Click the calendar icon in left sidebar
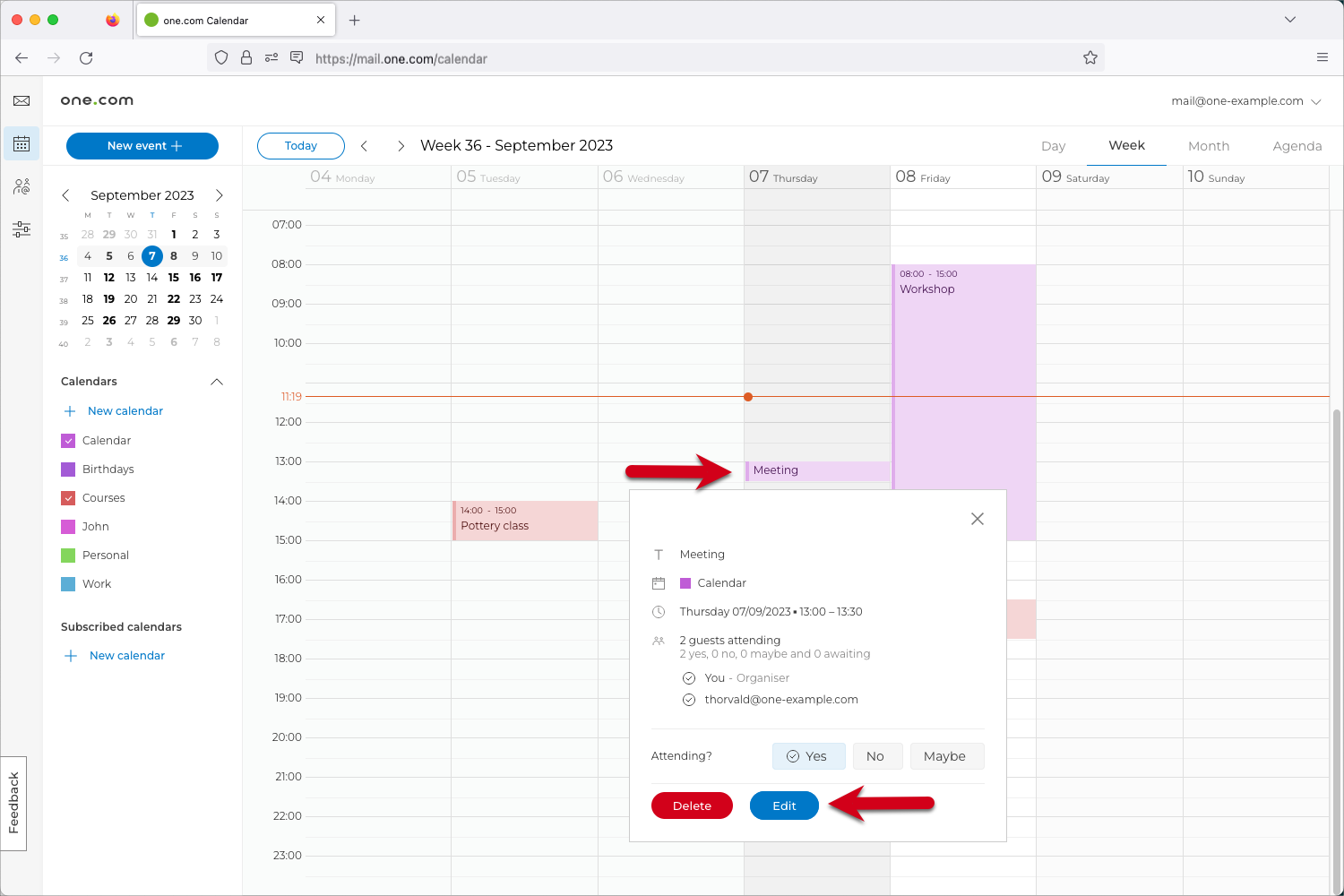This screenshot has width=1344, height=896. coord(22,144)
